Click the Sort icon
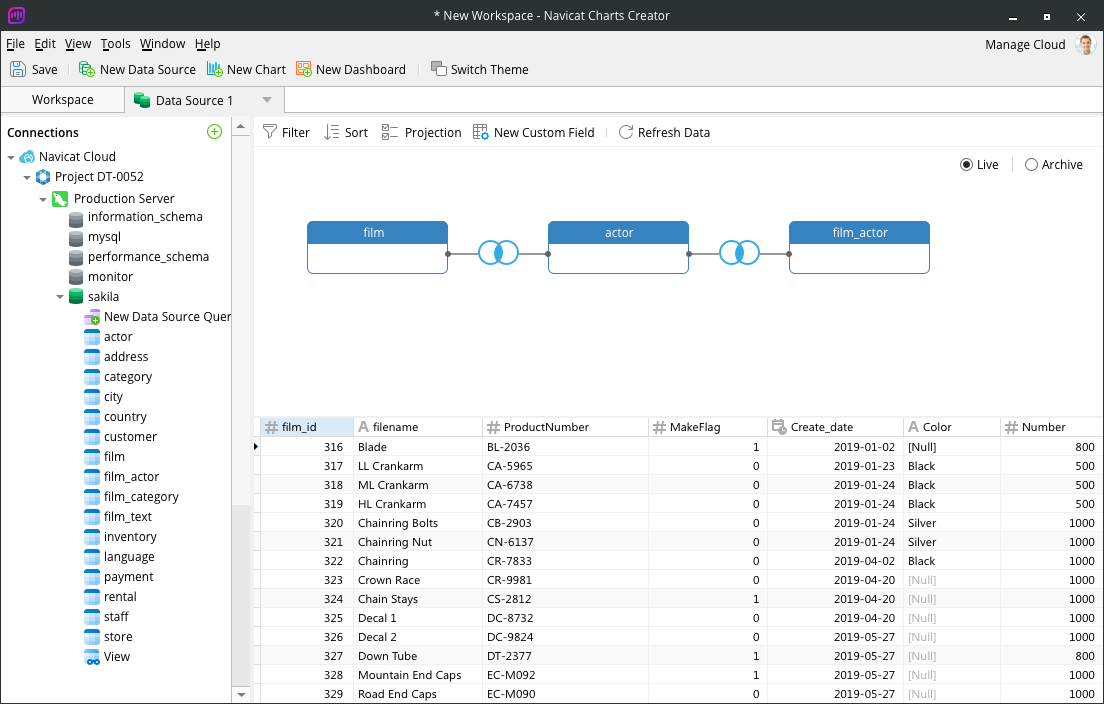The width and height of the screenshot is (1104, 704). pyautogui.click(x=332, y=132)
